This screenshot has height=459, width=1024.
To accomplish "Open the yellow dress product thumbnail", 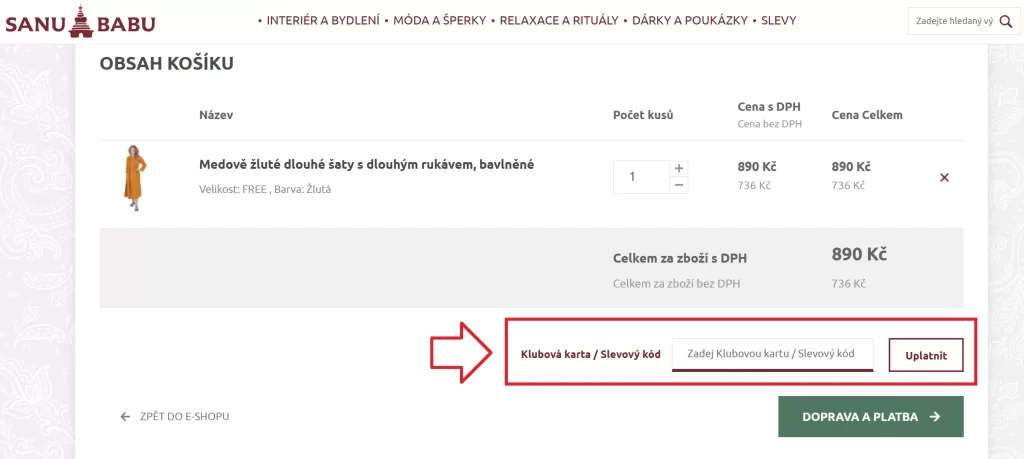I will point(135,178).
